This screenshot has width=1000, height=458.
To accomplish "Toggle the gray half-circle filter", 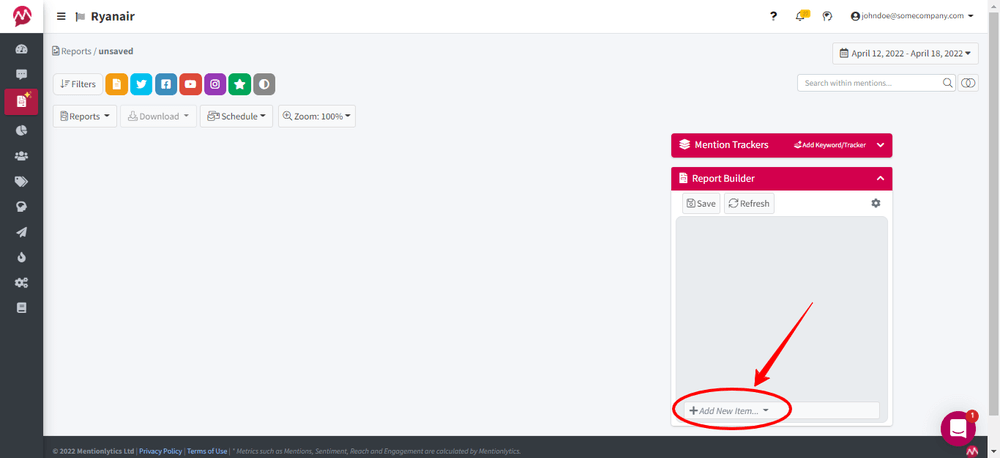I will coord(264,84).
